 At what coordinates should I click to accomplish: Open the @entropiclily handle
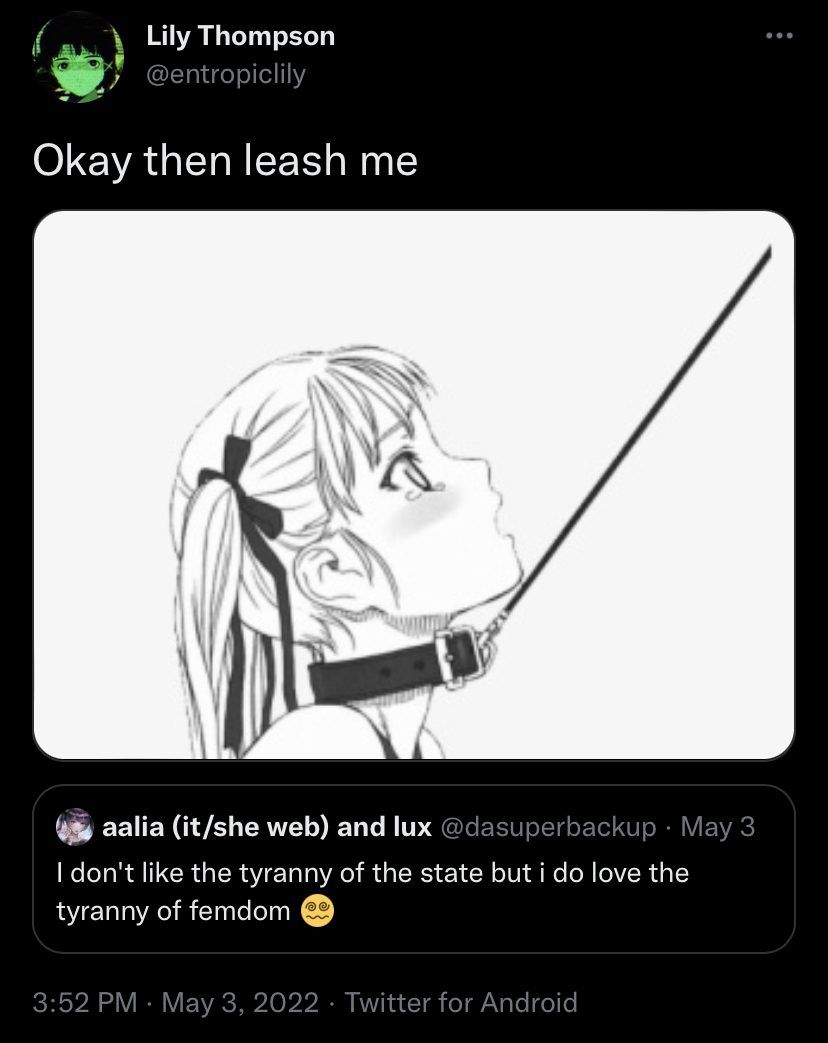[225, 74]
